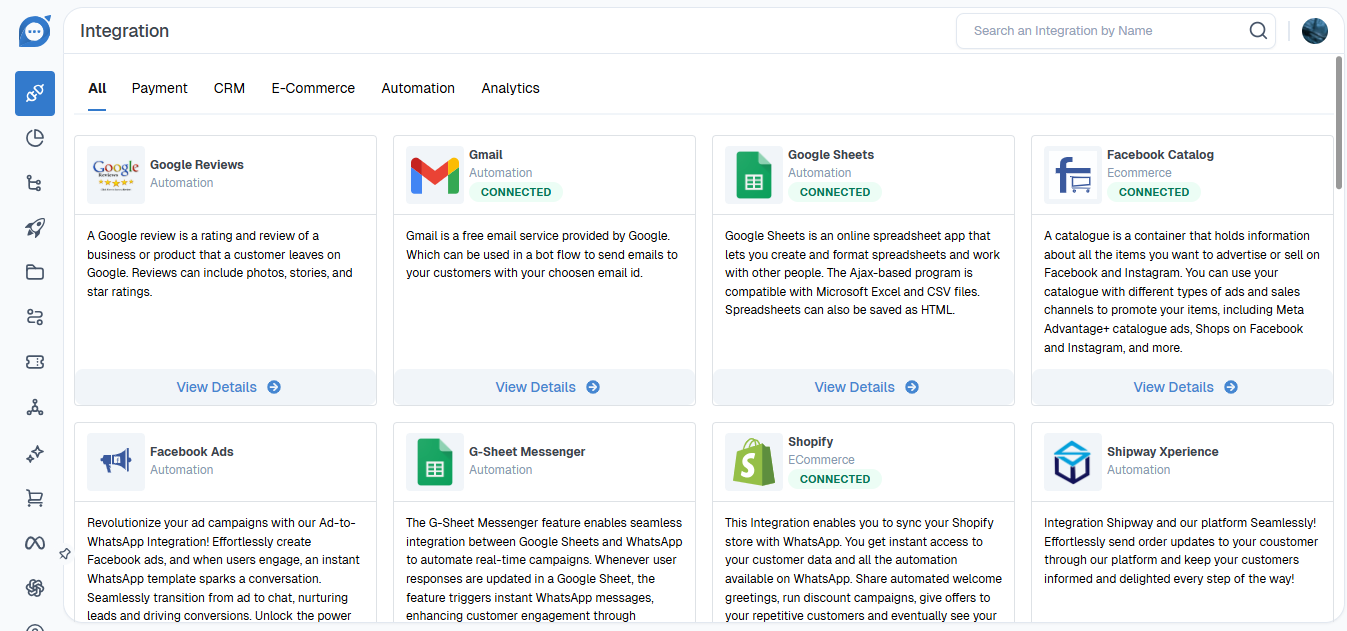The image size is (1347, 631).
Task: Open the folder sidebar icon
Action: 35,272
